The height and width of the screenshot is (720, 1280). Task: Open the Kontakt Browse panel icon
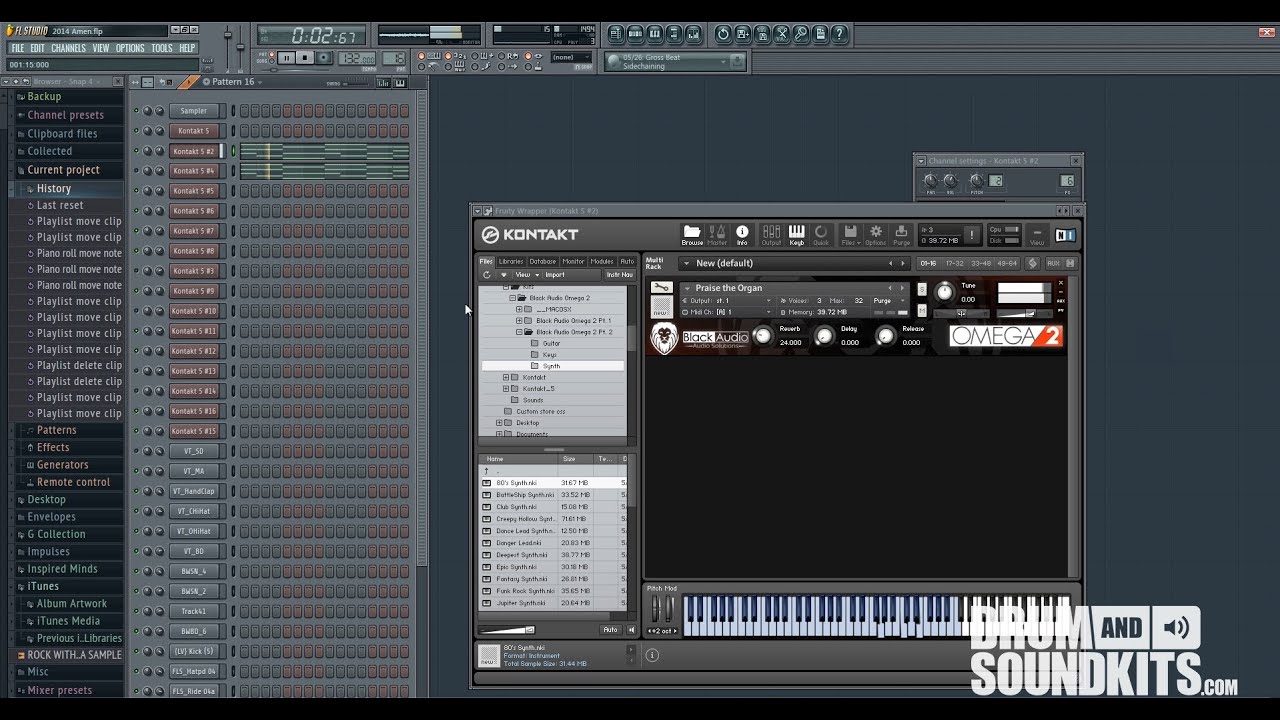tap(692, 234)
